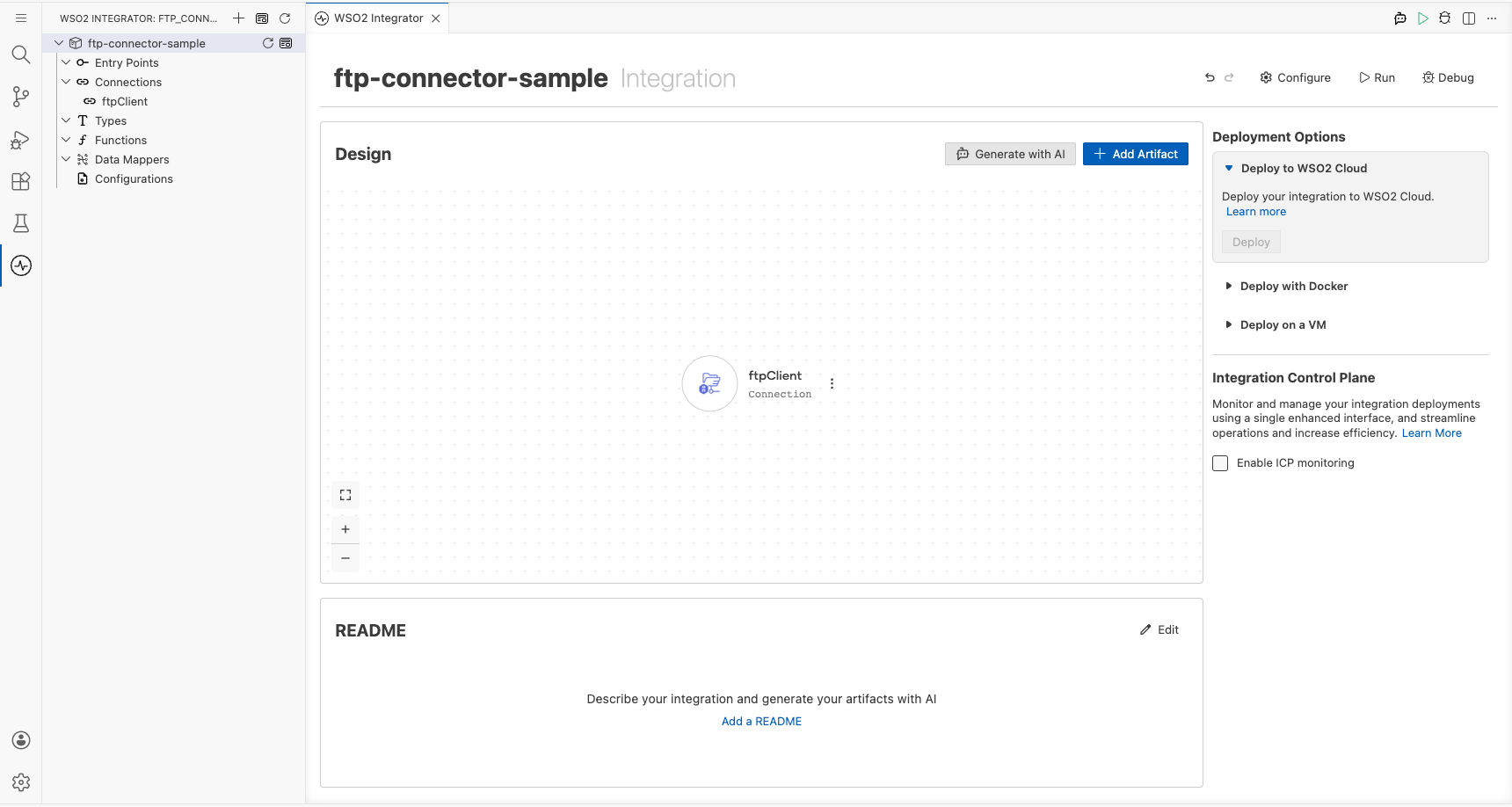The image size is (1512, 807).
Task: Open Run and Debug view
Action: point(21,139)
